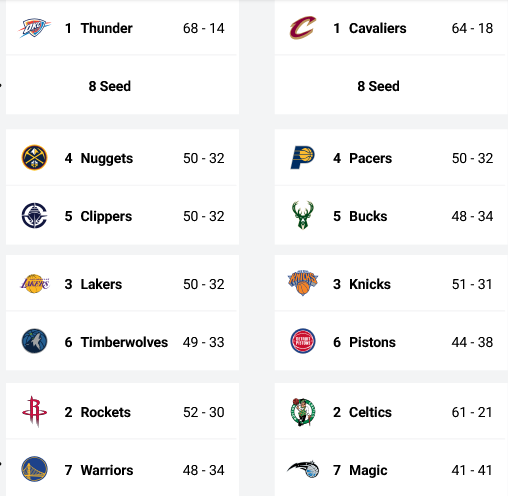Click the Warriors 48 - 34 record

[203, 470]
